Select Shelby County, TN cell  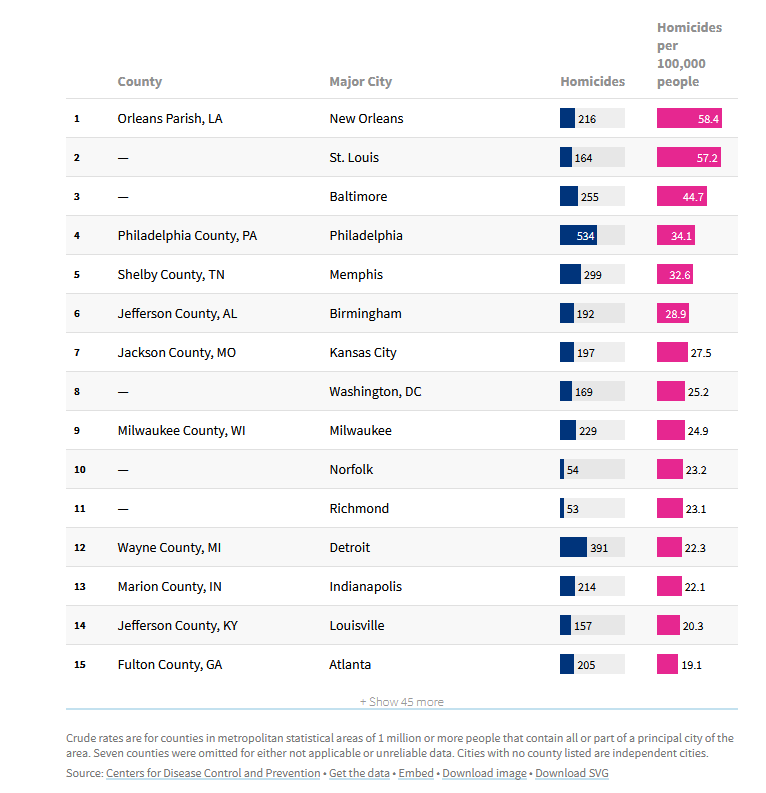(x=180, y=275)
